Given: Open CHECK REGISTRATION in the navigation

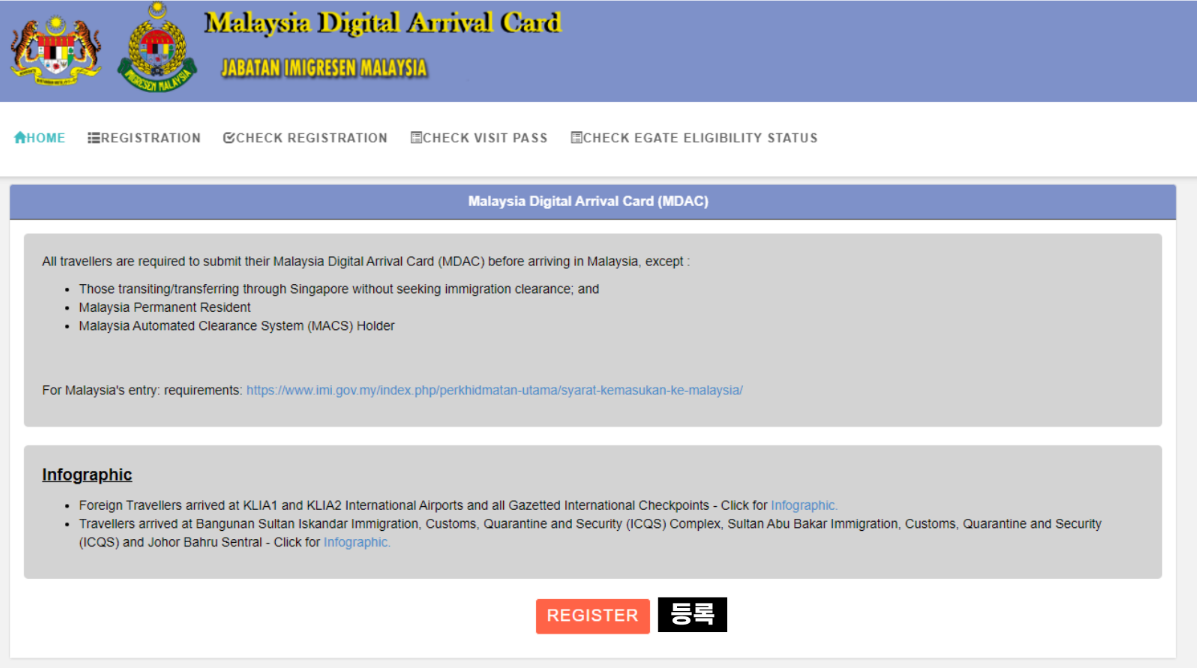Looking at the screenshot, I should (305, 138).
